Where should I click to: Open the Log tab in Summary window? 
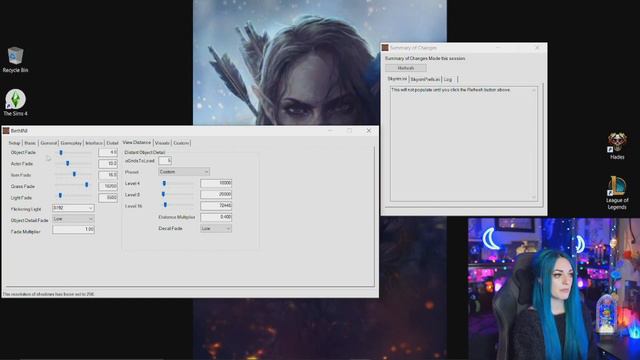[x=448, y=79]
